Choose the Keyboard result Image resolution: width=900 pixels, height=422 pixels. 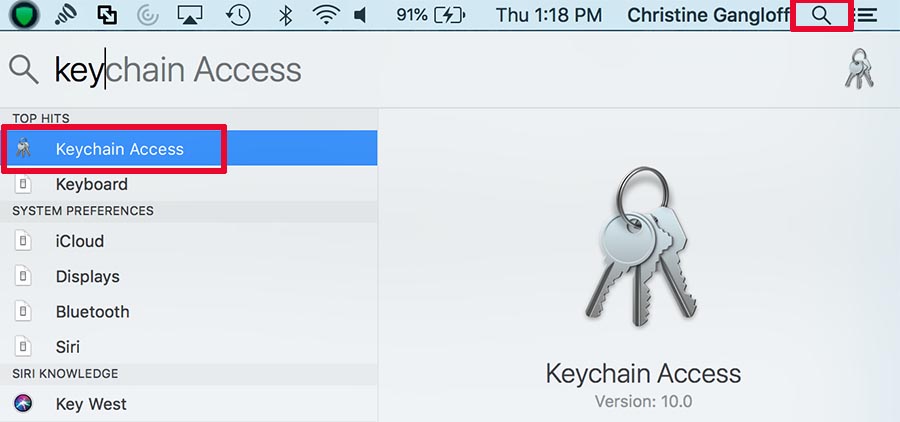click(91, 184)
